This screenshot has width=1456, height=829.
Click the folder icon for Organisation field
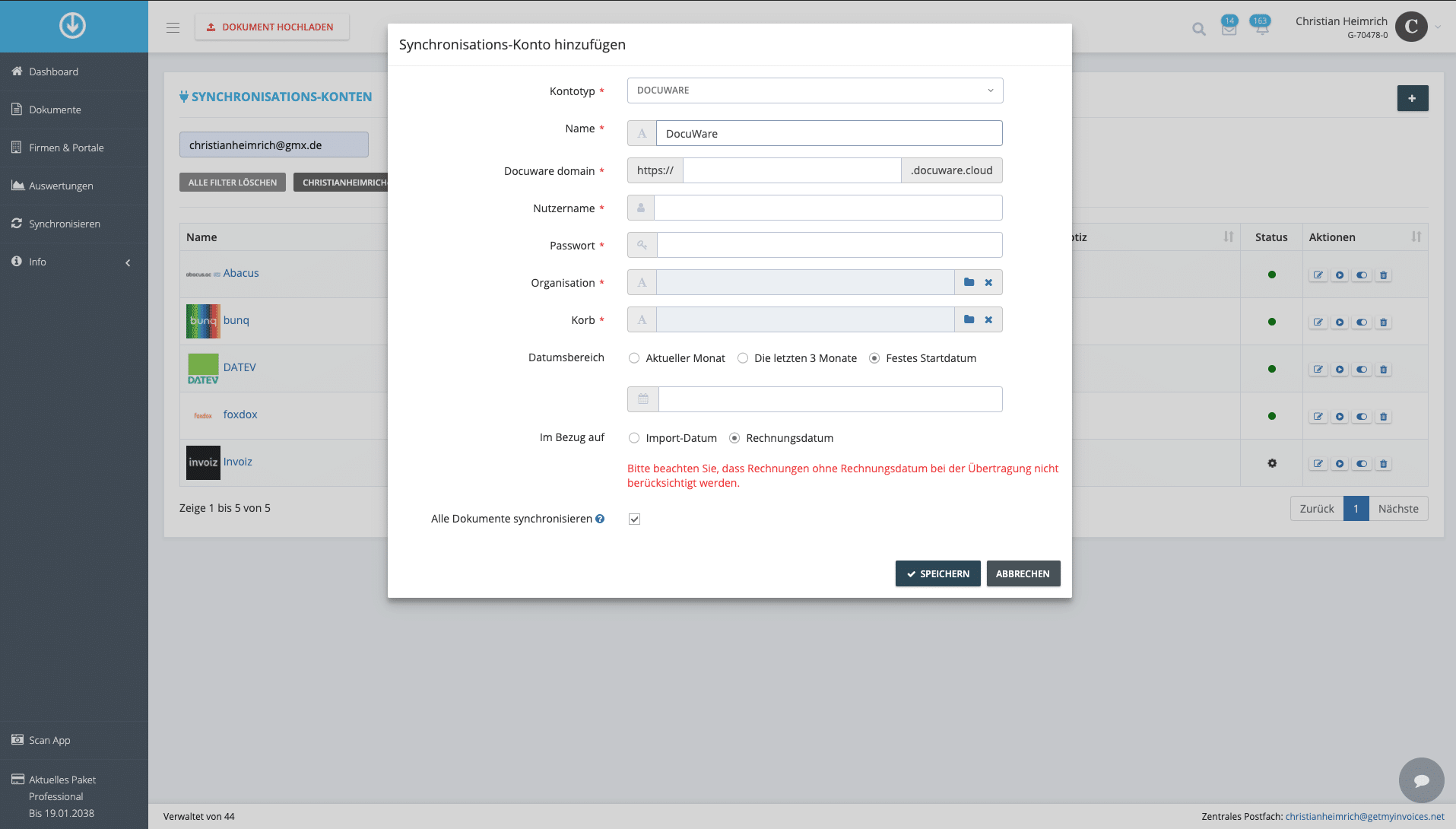pyautogui.click(x=969, y=282)
